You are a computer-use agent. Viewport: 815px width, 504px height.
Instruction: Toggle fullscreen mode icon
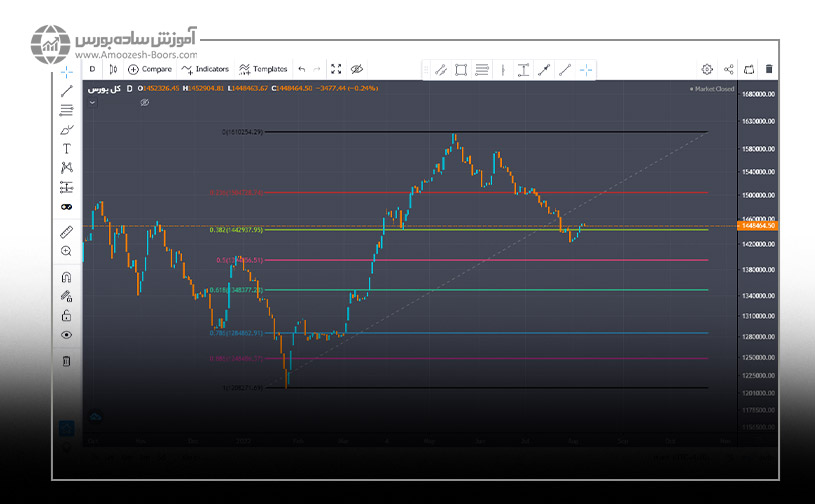point(336,69)
